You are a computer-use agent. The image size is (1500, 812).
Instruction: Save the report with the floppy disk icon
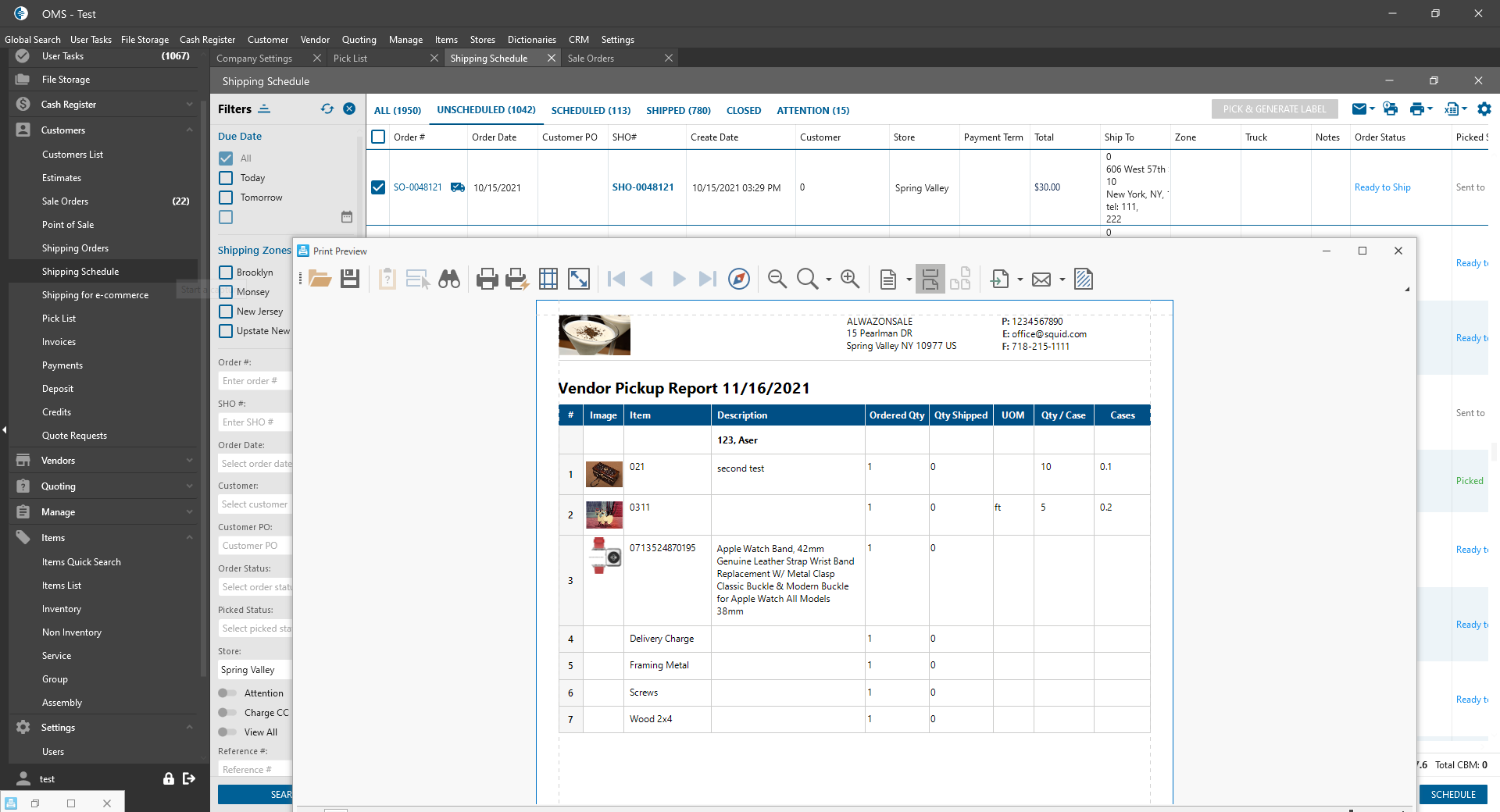[350, 279]
